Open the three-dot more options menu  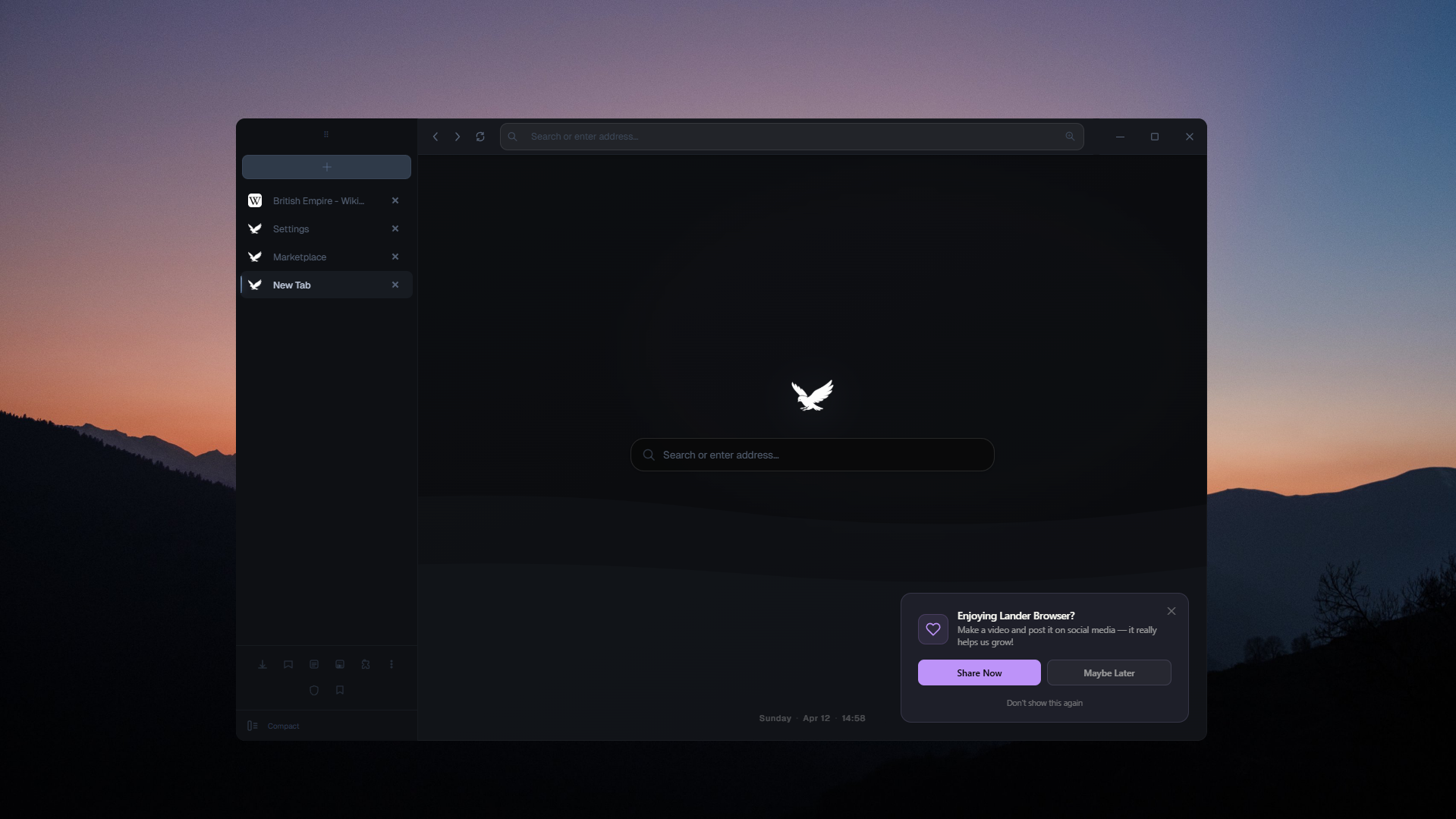click(x=392, y=664)
